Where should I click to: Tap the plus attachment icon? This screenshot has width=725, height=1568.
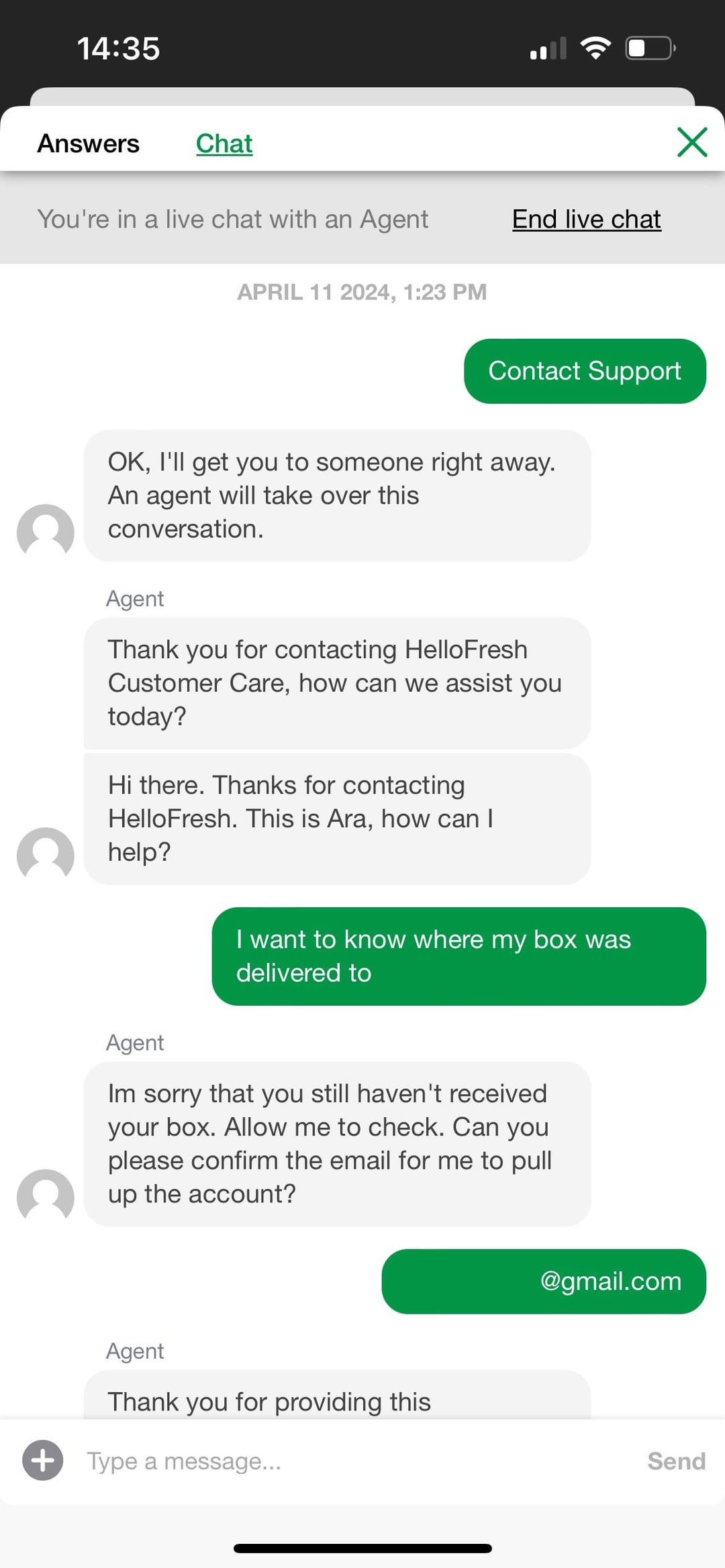[x=43, y=1460]
